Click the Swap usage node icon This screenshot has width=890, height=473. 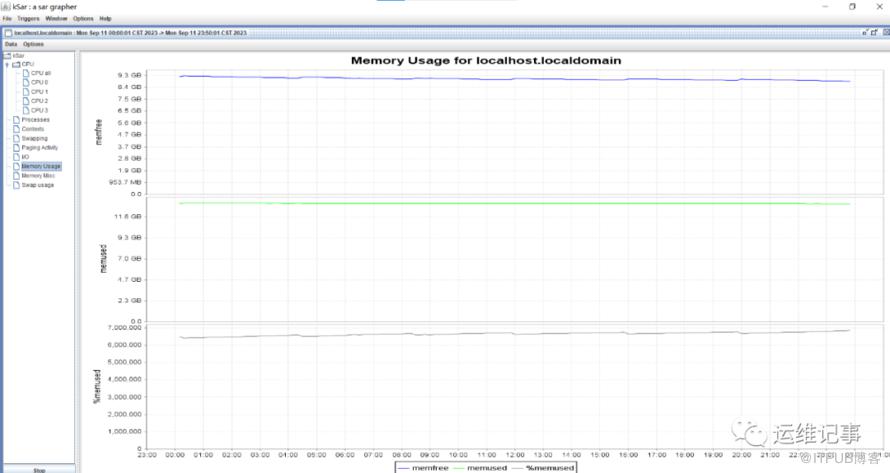tap(16, 185)
